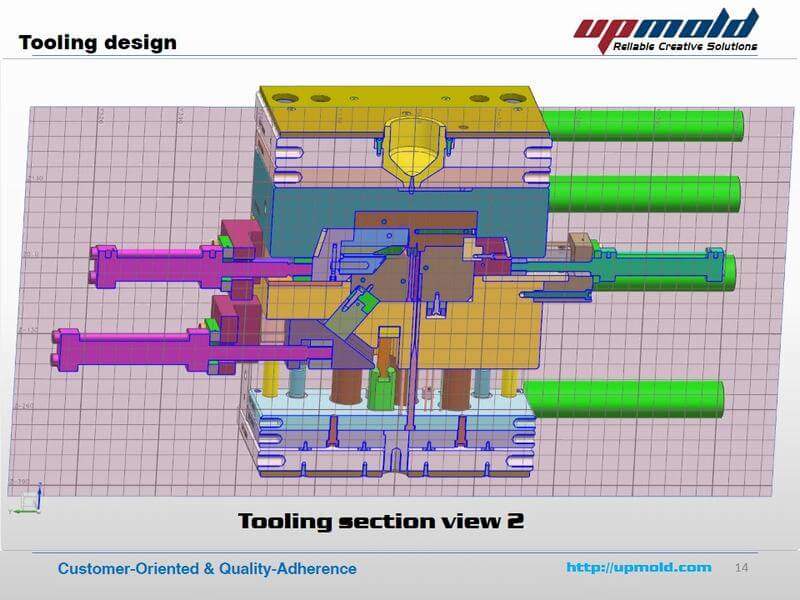Viewport: 800px width, 600px height.
Task: Select the lowest green guide pillar
Action: tap(625, 398)
